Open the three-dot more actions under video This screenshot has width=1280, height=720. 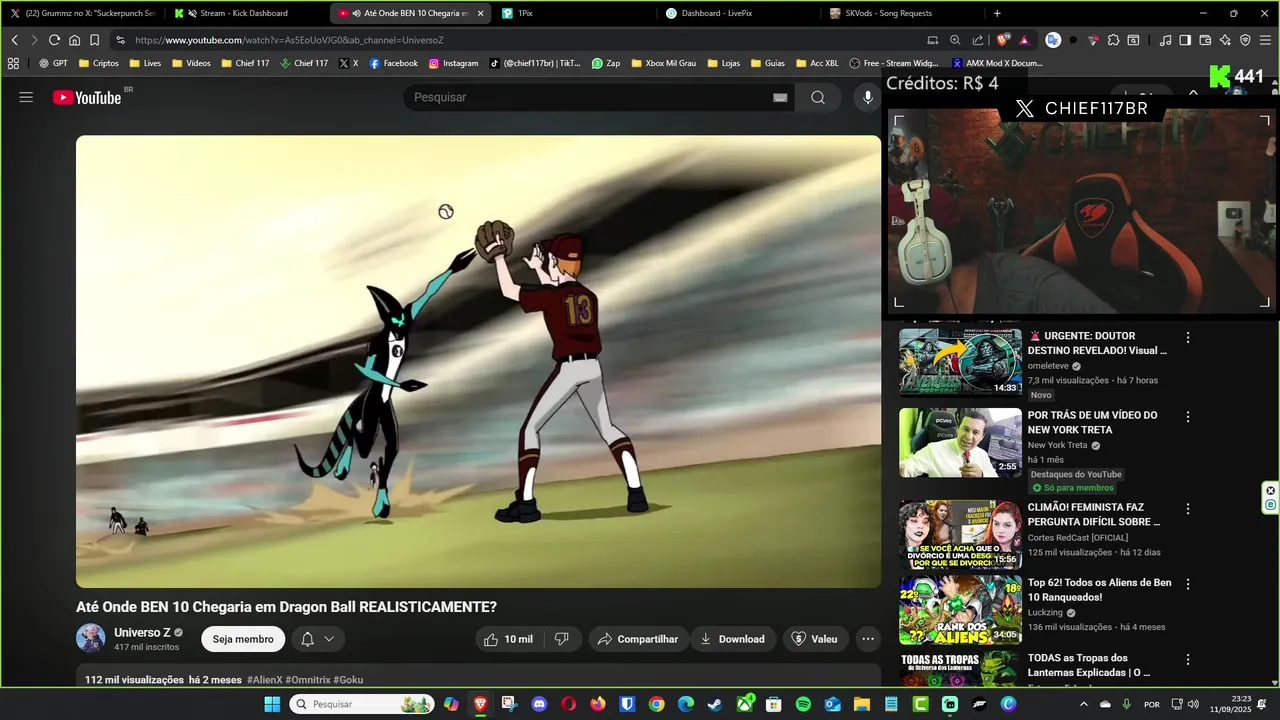pyautogui.click(x=868, y=639)
